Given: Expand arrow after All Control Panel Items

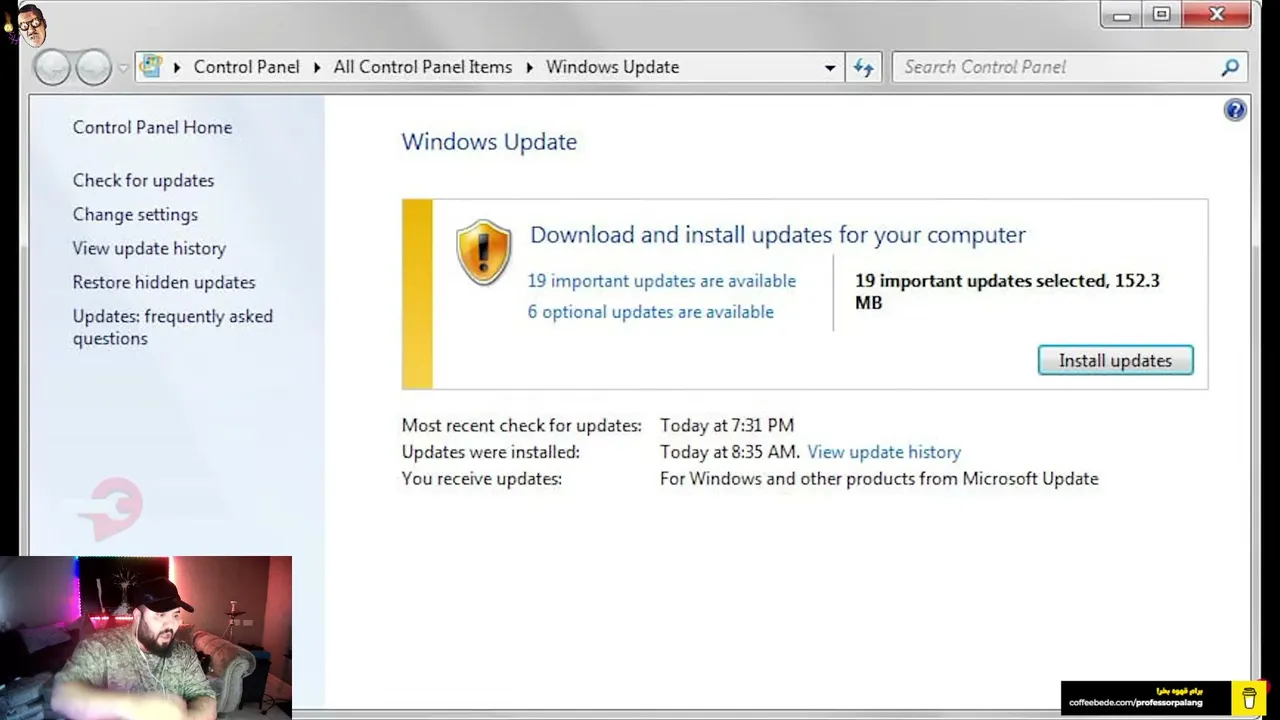Looking at the screenshot, I should pyautogui.click(x=529, y=67).
